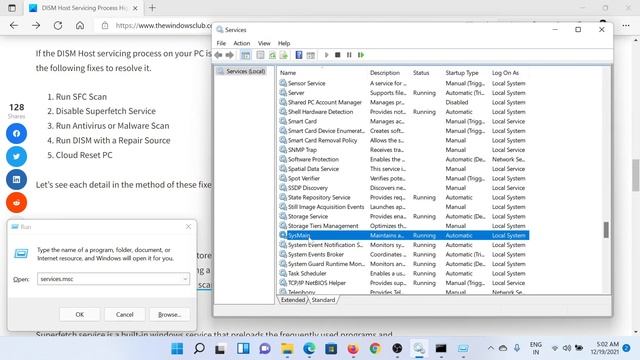Open the Action menu in Services
This screenshot has height=360, width=640.
(x=242, y=43)
